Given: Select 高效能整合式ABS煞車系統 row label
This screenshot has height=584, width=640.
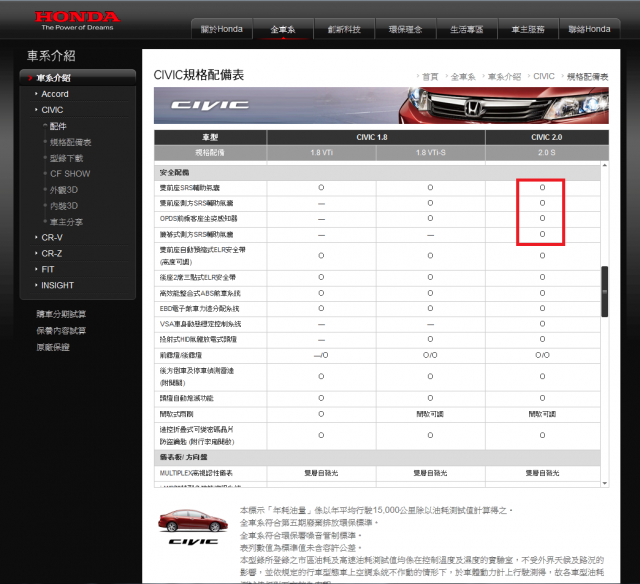Looking at the screenshot, I should tap(200, 293).
